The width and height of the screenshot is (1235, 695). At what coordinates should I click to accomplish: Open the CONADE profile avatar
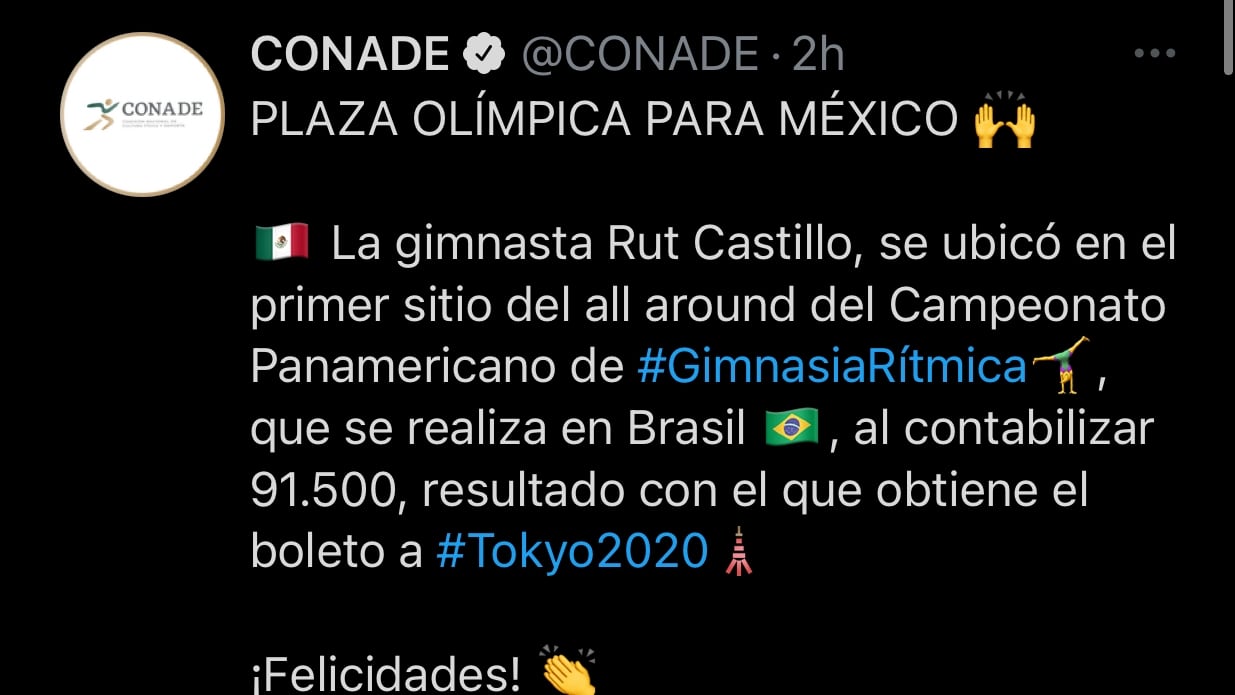pyautogui.click(x=141, y=114)
